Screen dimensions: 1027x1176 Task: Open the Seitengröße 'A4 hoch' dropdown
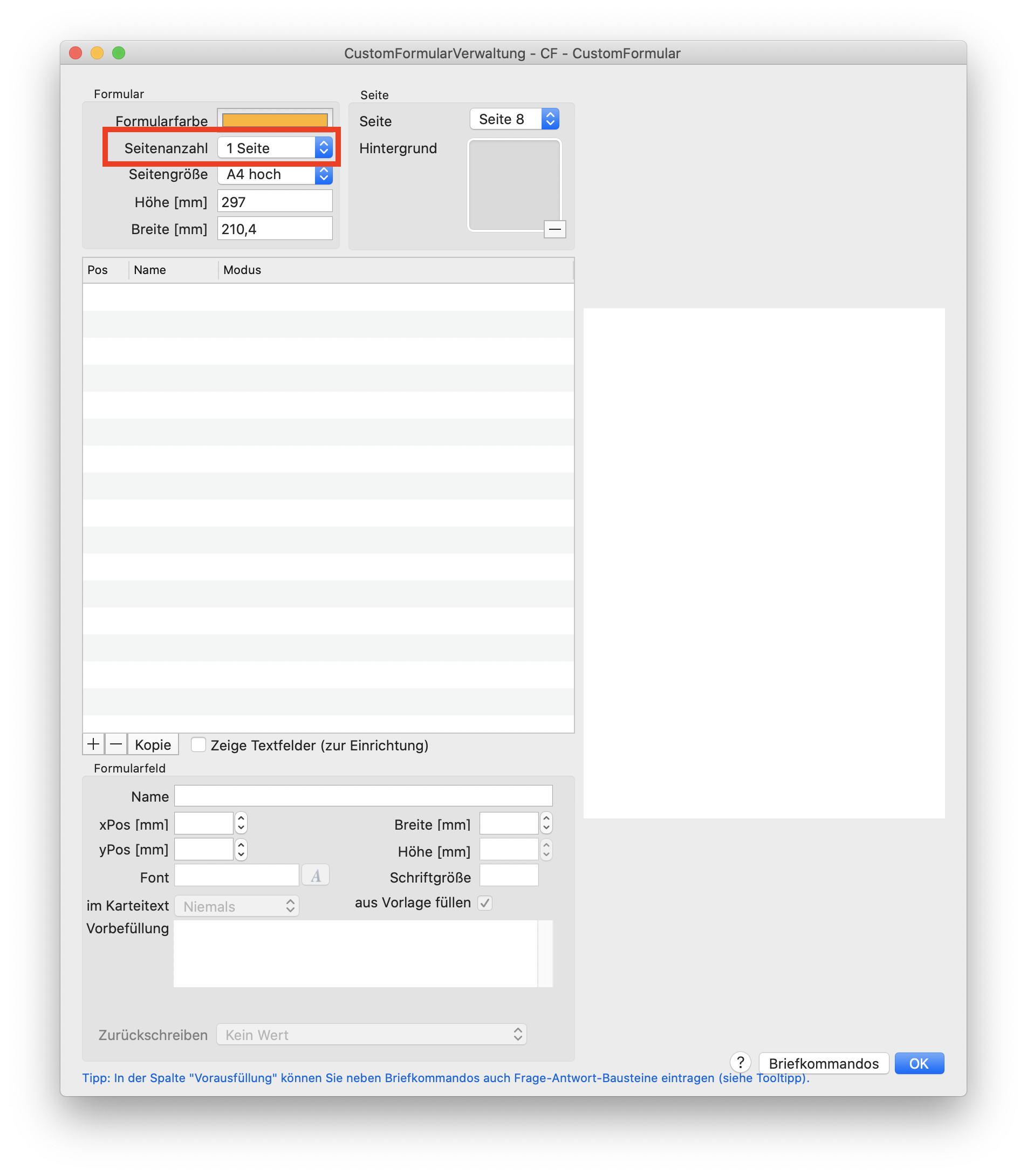click(275, 174)
